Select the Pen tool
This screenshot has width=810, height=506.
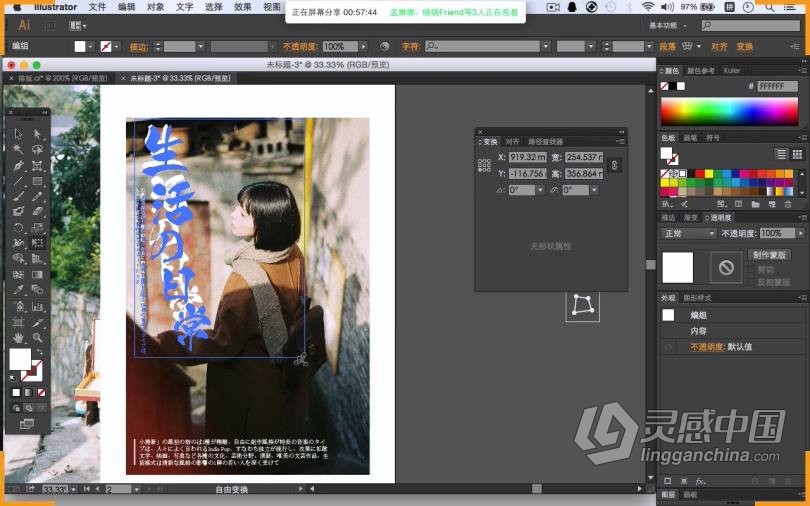tap(19, 166)
